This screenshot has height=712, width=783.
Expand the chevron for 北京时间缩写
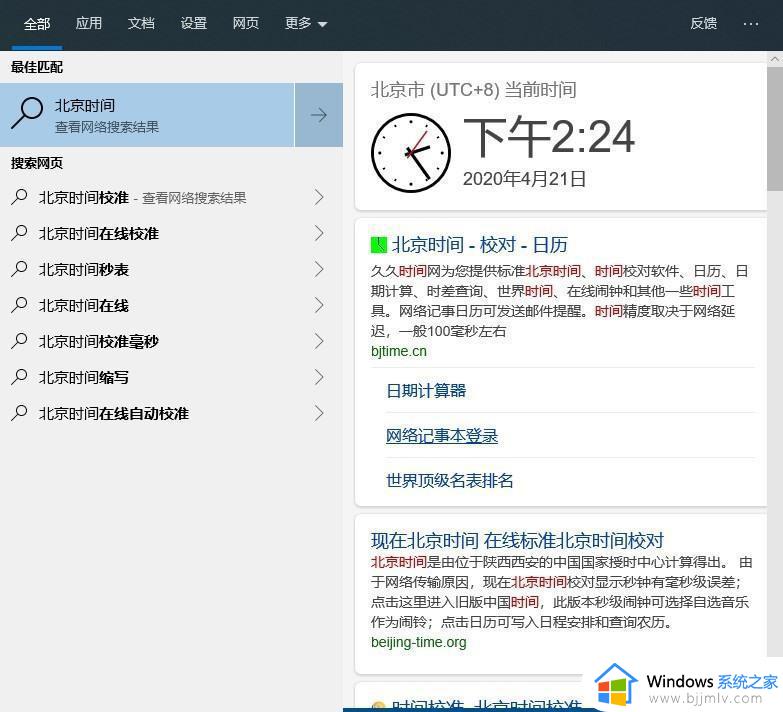tap(320, 377)
